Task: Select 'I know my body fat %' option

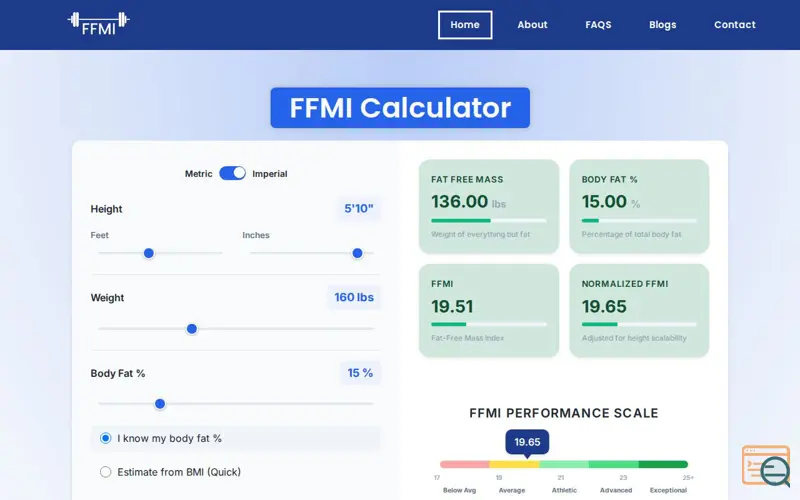Action: tap(235, 438)
